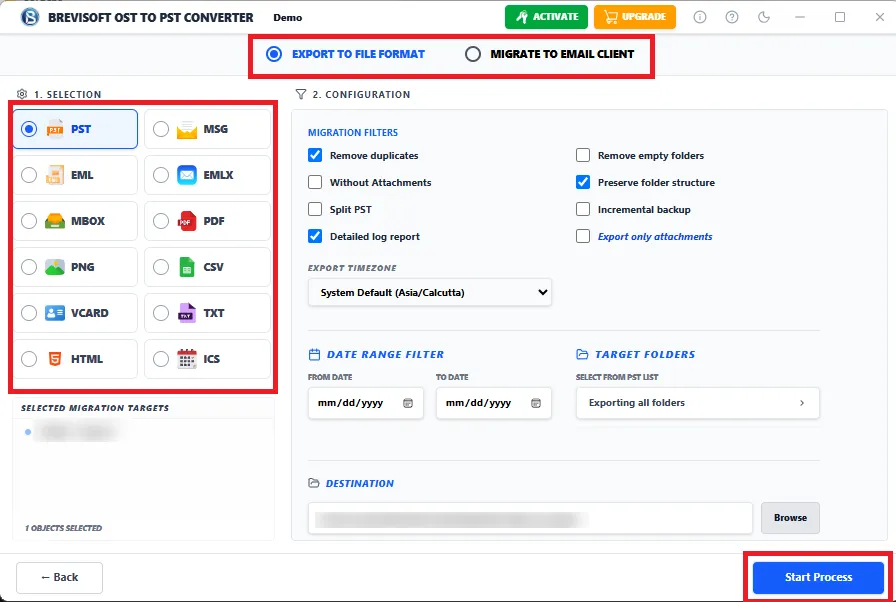Click the Brevisoft logo icon
The height and width of the screenshot is (602, 896).
pyautogui.click(x=30, y=17)
